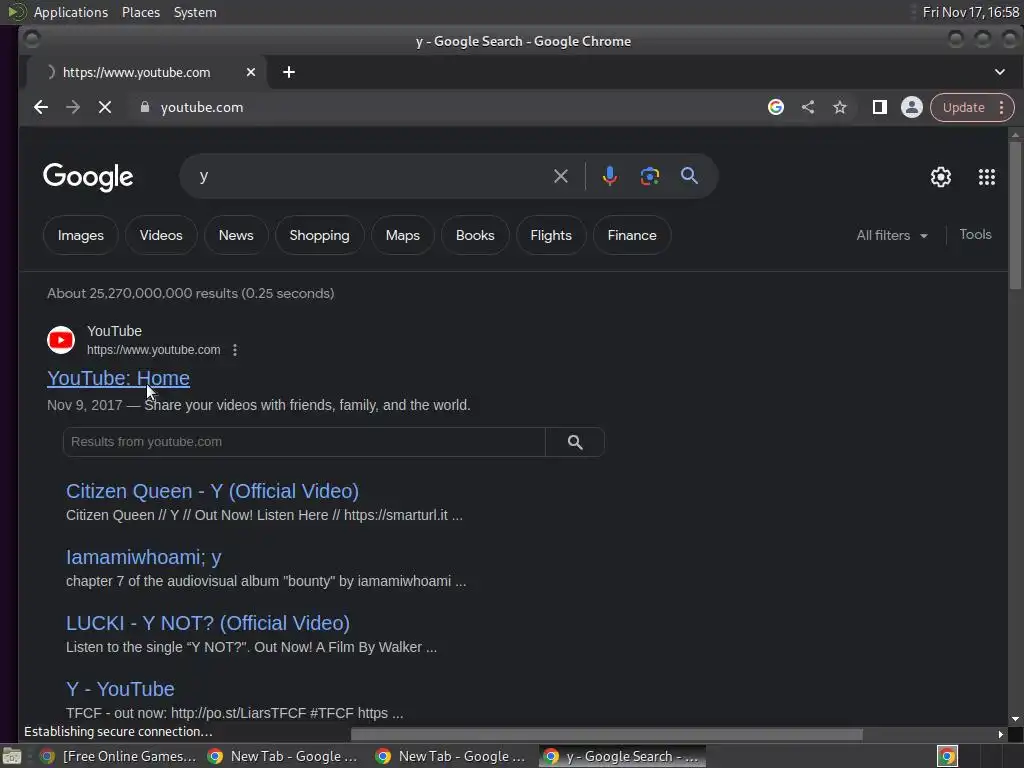Viewport: 1024px width, 768px height.
Task: Go back to the previous page
Action: [40, 107]
